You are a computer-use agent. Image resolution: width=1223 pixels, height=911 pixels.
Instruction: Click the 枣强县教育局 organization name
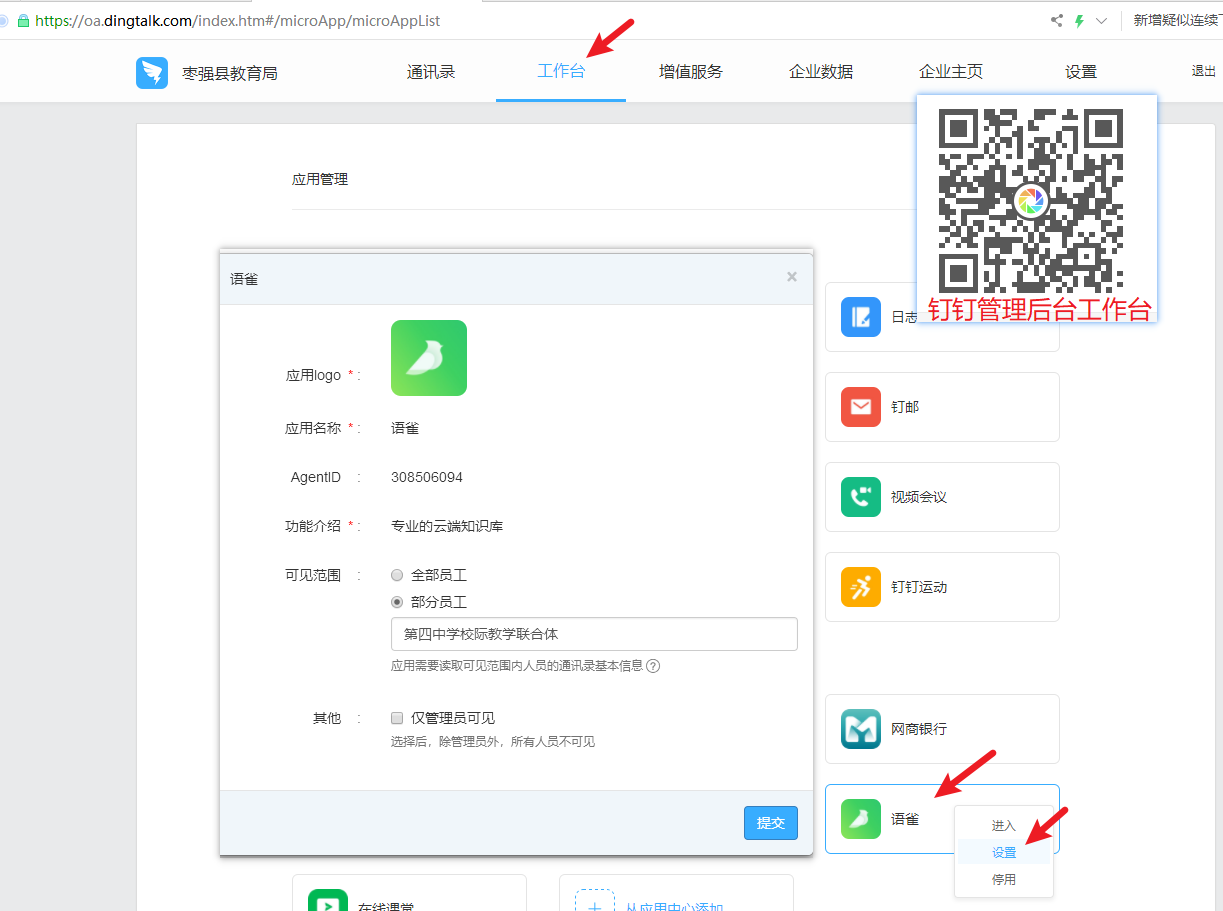230,74
